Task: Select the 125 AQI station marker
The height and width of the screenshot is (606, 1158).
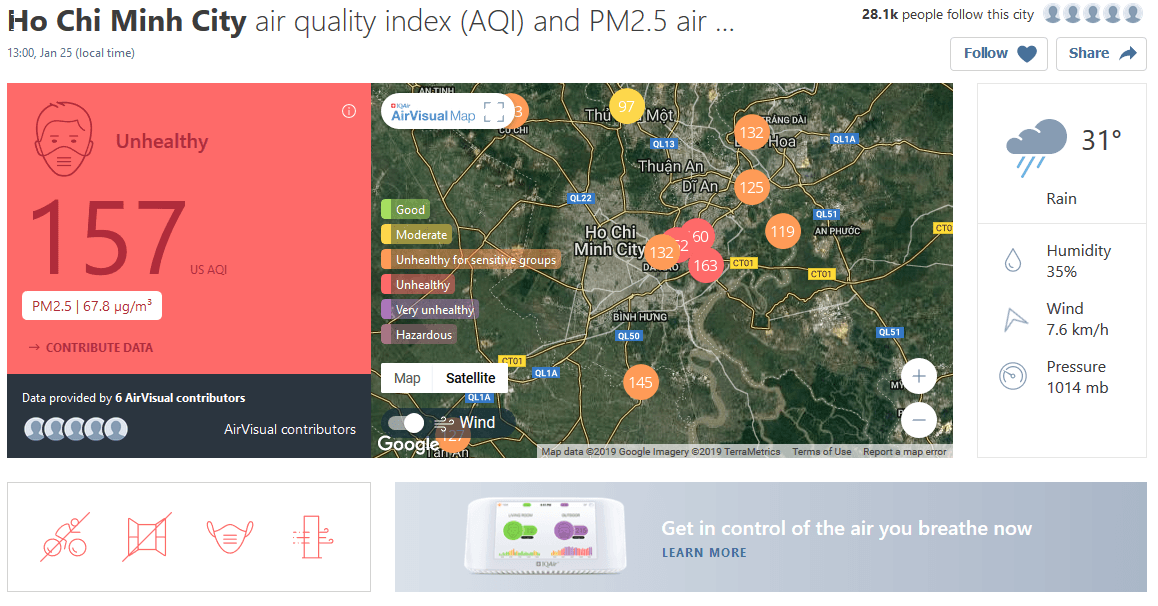Action: click(752, 187)
